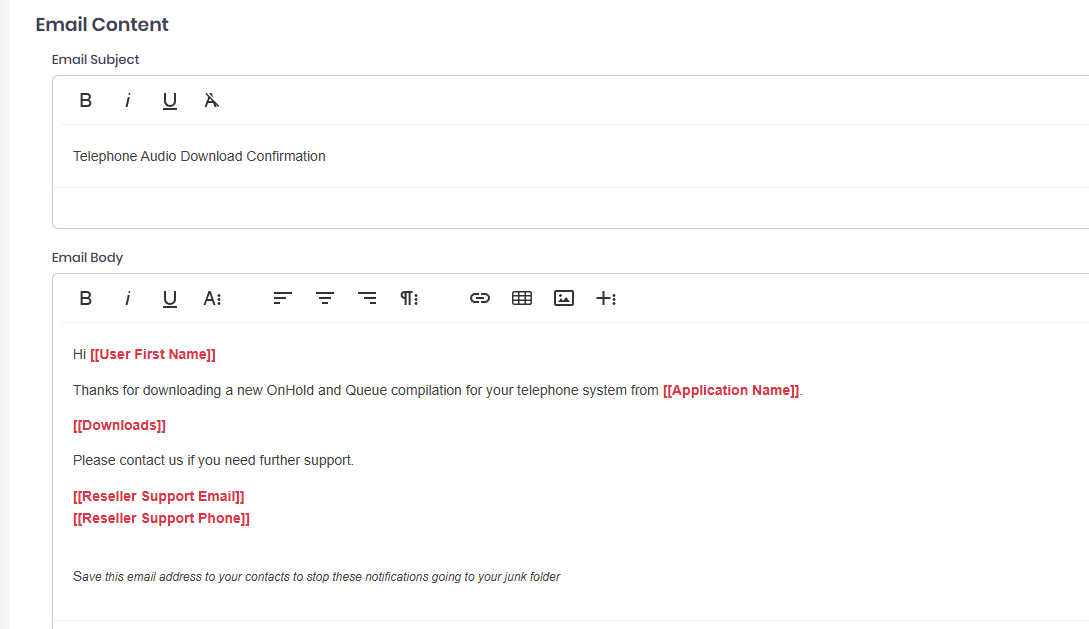Click the [[Downloads]] placeholder in body

[119, 426]
